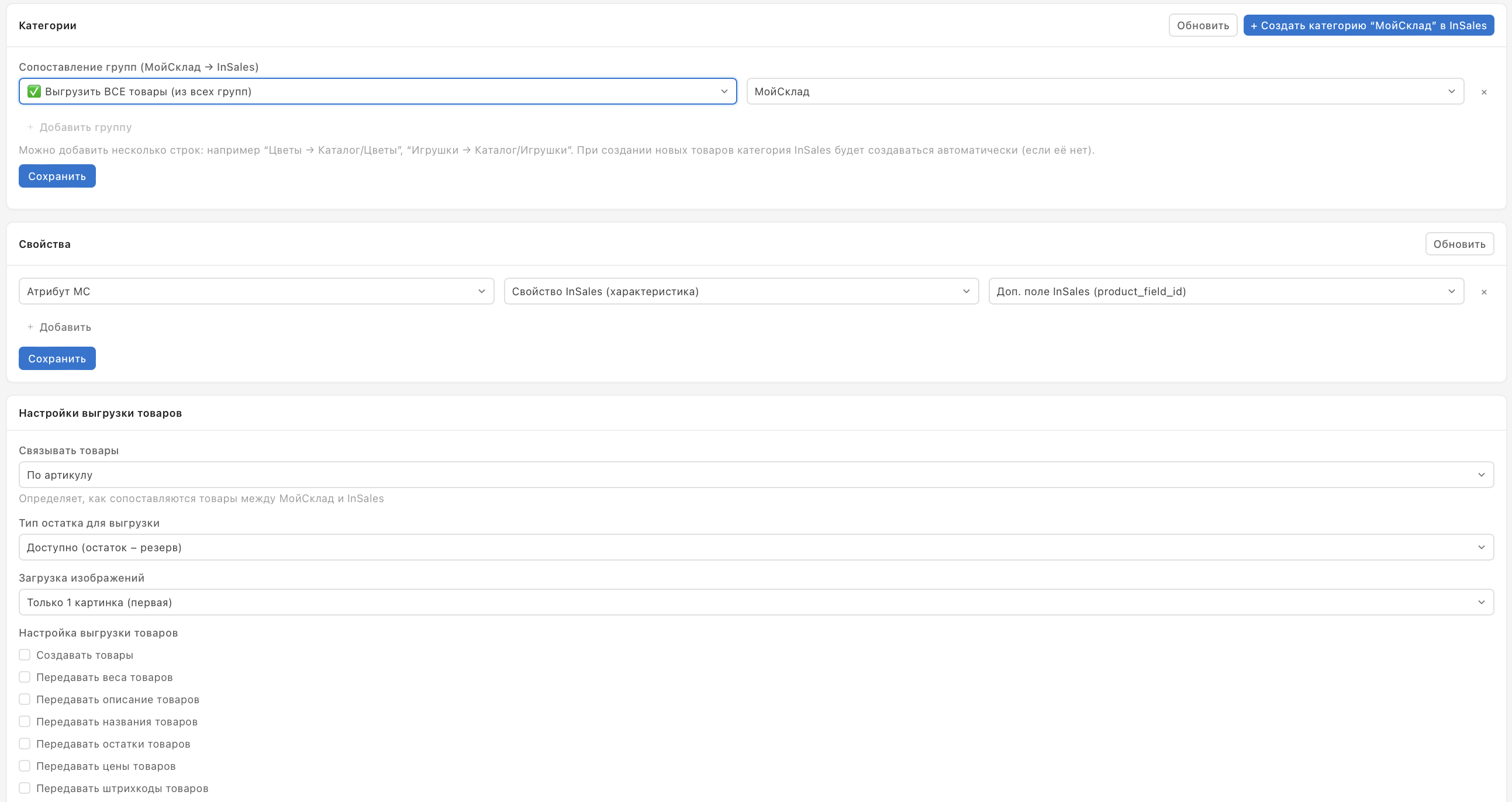Click the plus icon next to Добавить группу
Image resolution: width=1512 pixels, height=802 pixels.
point(30,127)
